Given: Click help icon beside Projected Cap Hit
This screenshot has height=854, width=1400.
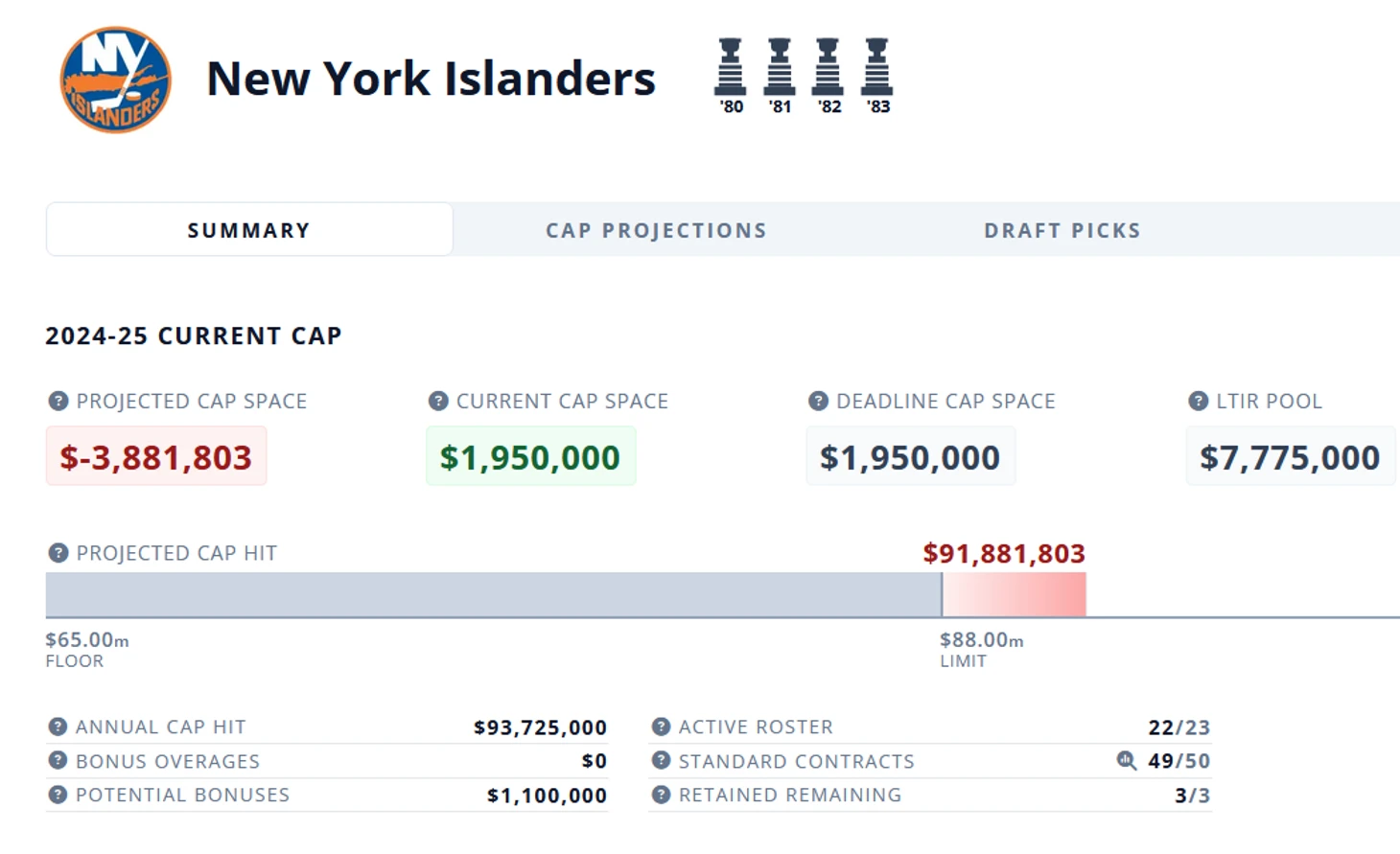Looking at the screenshot, I should point(58,553).
